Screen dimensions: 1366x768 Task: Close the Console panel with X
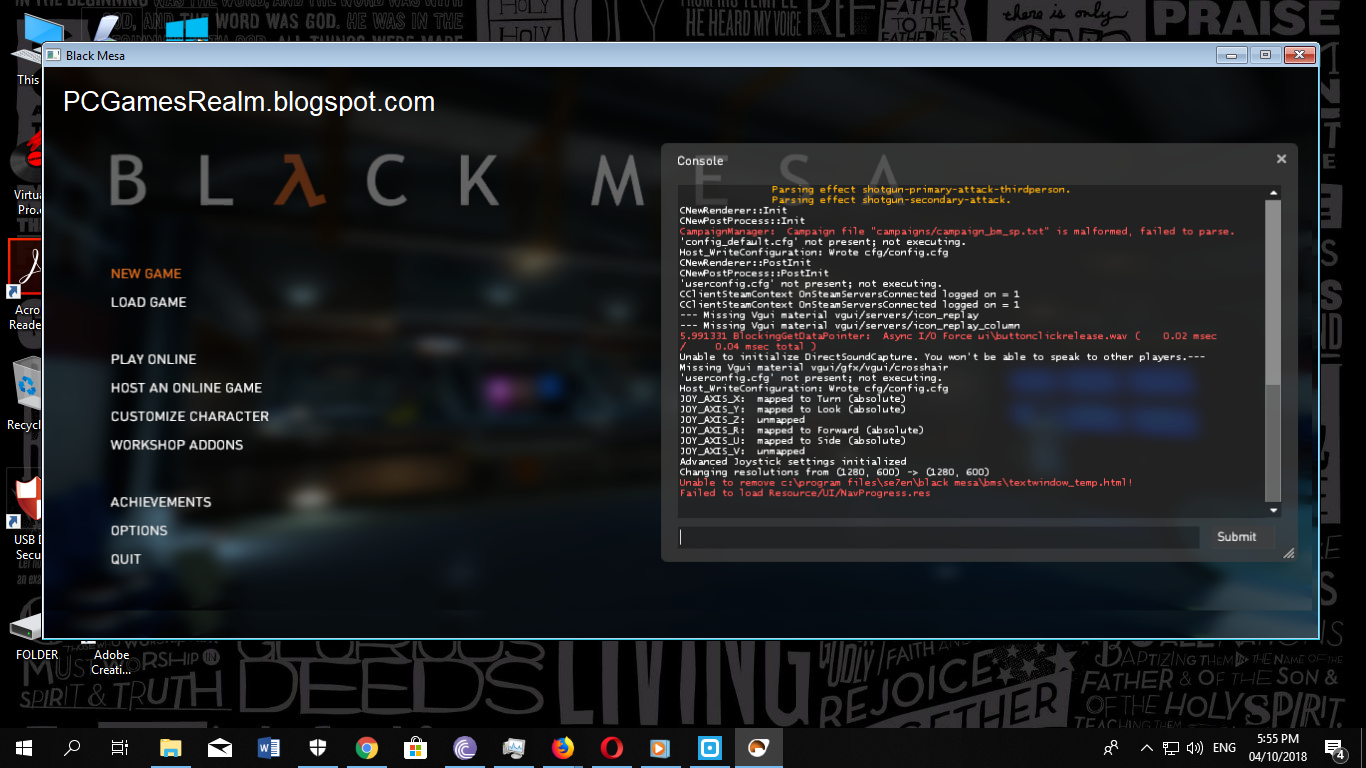(1281, 159)
